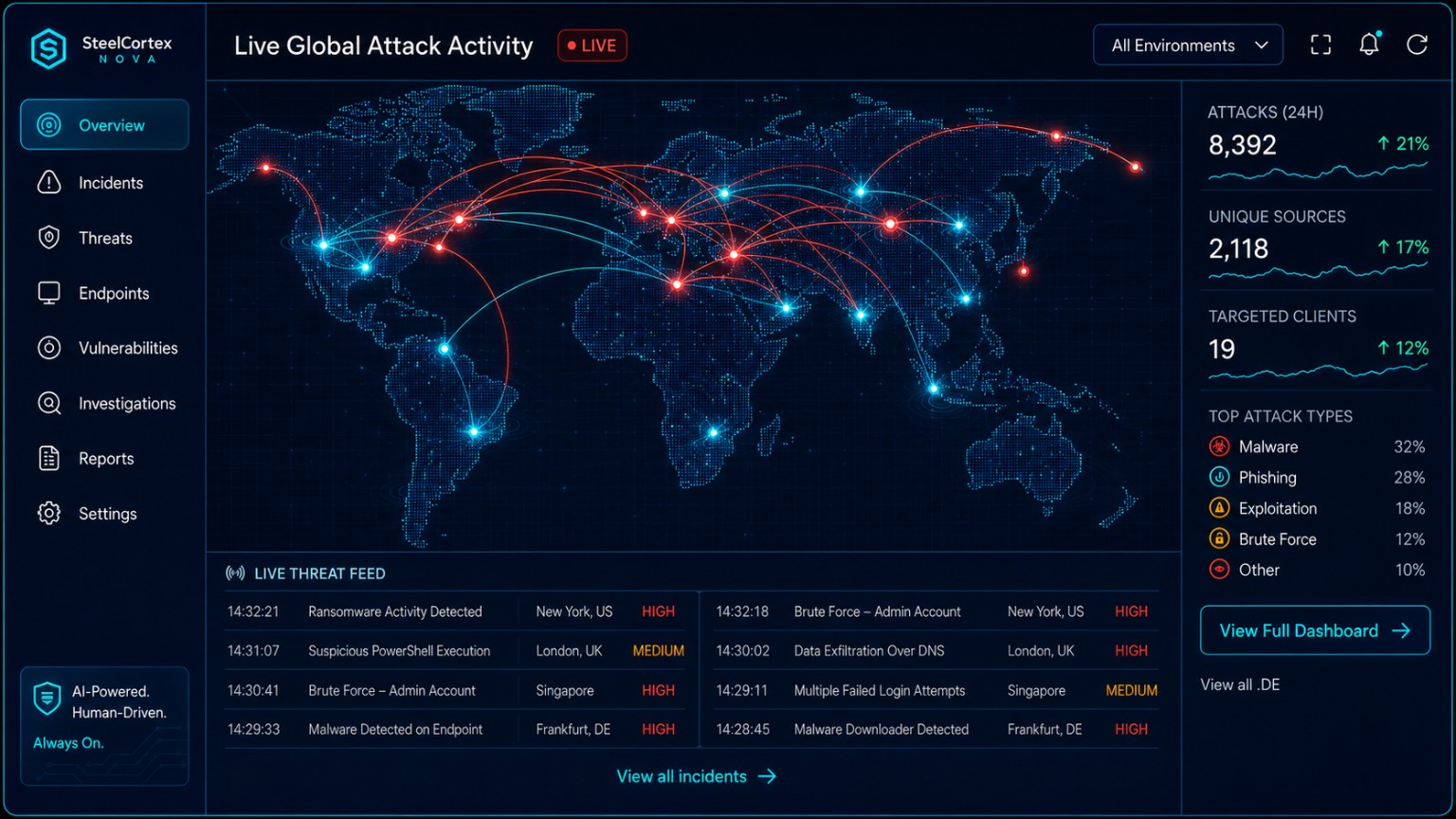Navigate to Endpoints

(114, 293)
